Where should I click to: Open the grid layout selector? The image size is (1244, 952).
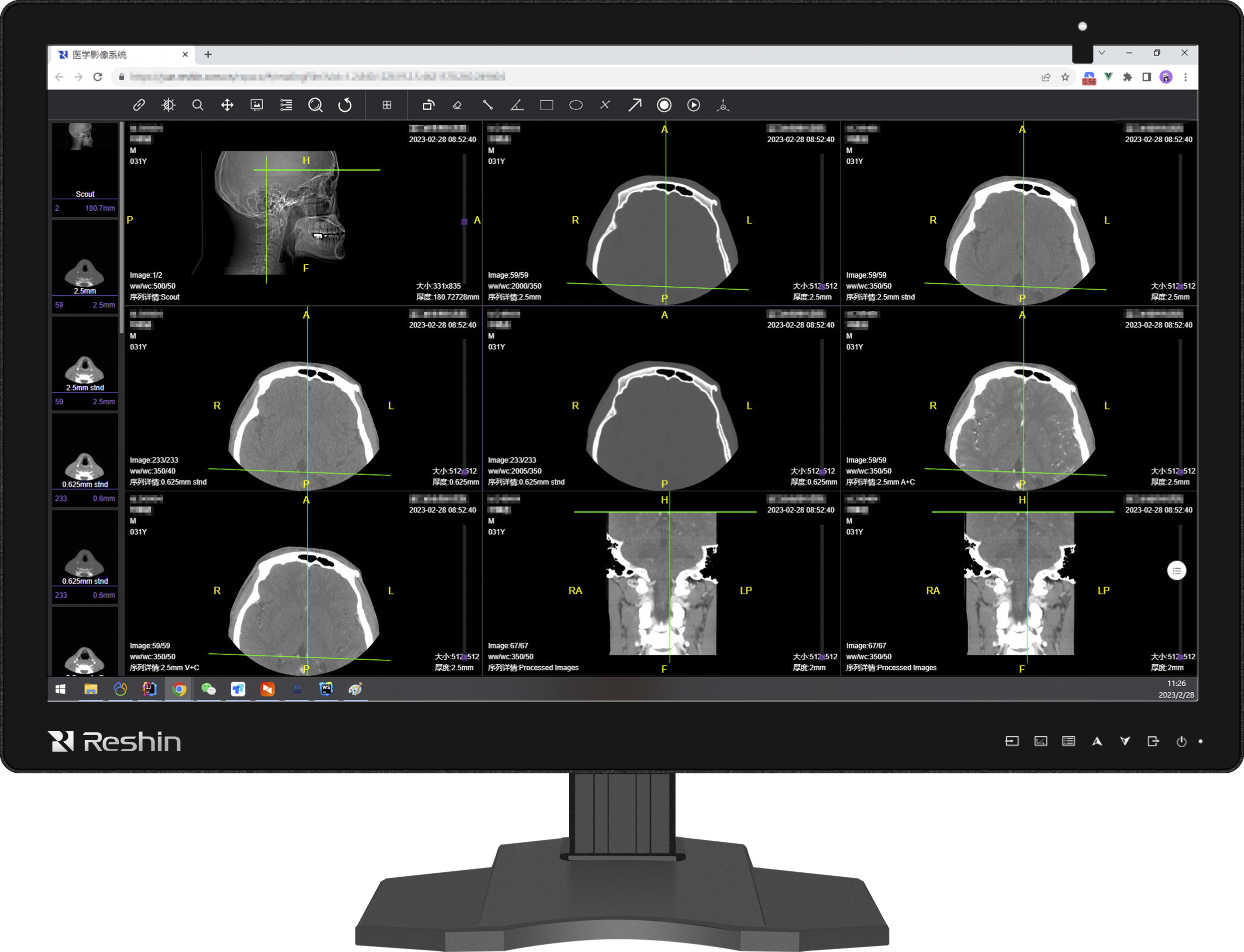(387, 105)
